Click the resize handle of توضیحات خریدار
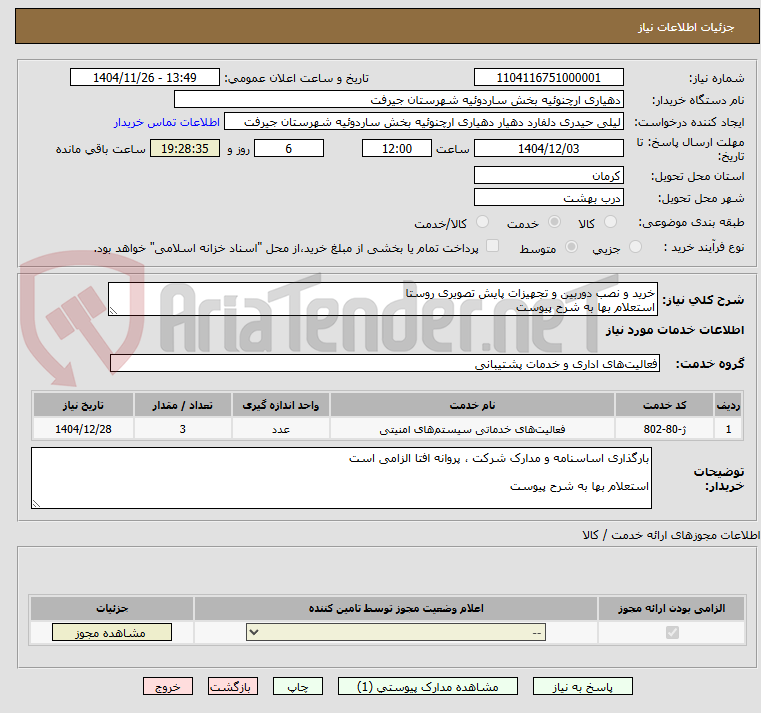The width and height of the screenshot is (761, 713). coord(36,504)
